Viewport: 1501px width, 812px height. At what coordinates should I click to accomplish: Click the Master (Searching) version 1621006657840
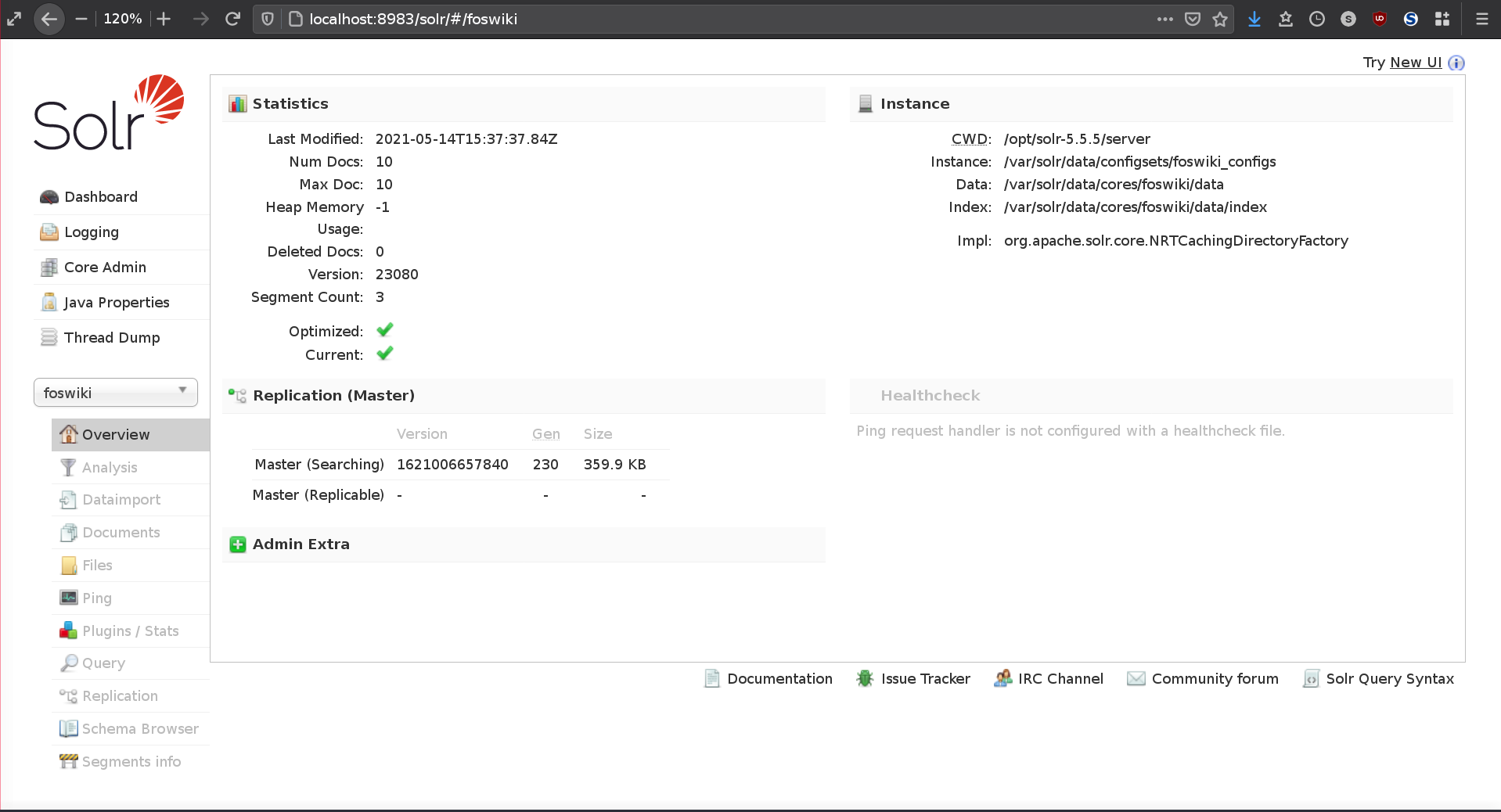(x=452, y=465)
